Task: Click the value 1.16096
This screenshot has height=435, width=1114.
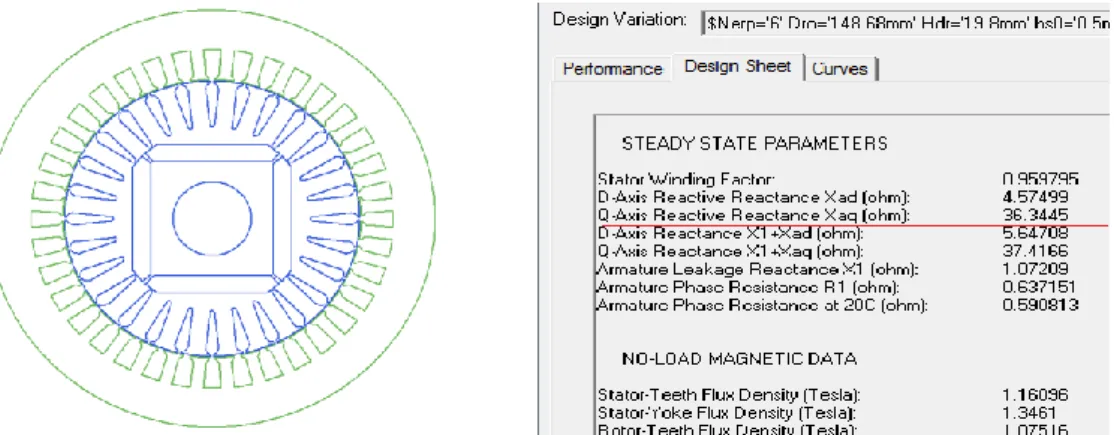Action: (1036, 395)
